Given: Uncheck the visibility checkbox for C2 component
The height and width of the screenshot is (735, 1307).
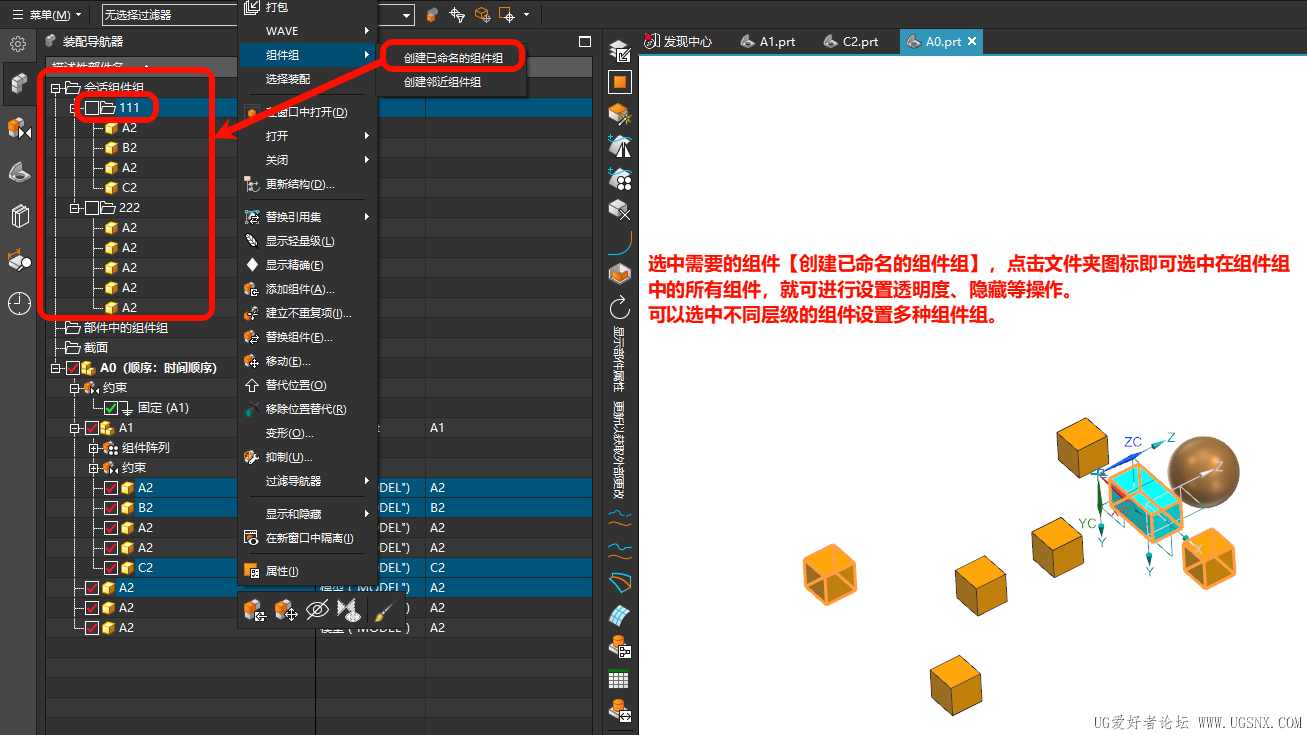Looking at the screenshot, I should tap(111, 568).
